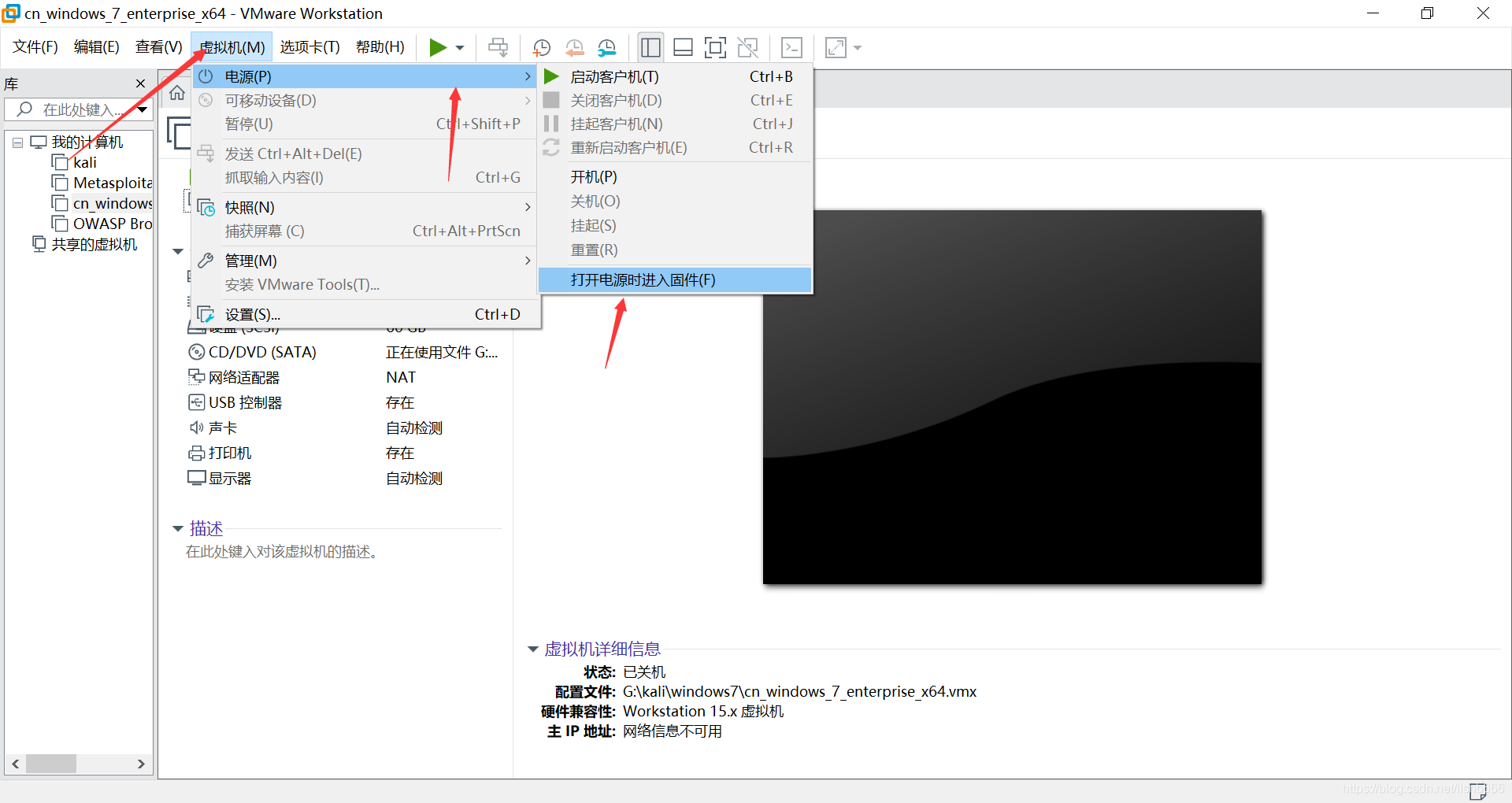The image size is (1512, 803).
Task: Click the Unity mode toolbar icon
Action: (747, 47)
